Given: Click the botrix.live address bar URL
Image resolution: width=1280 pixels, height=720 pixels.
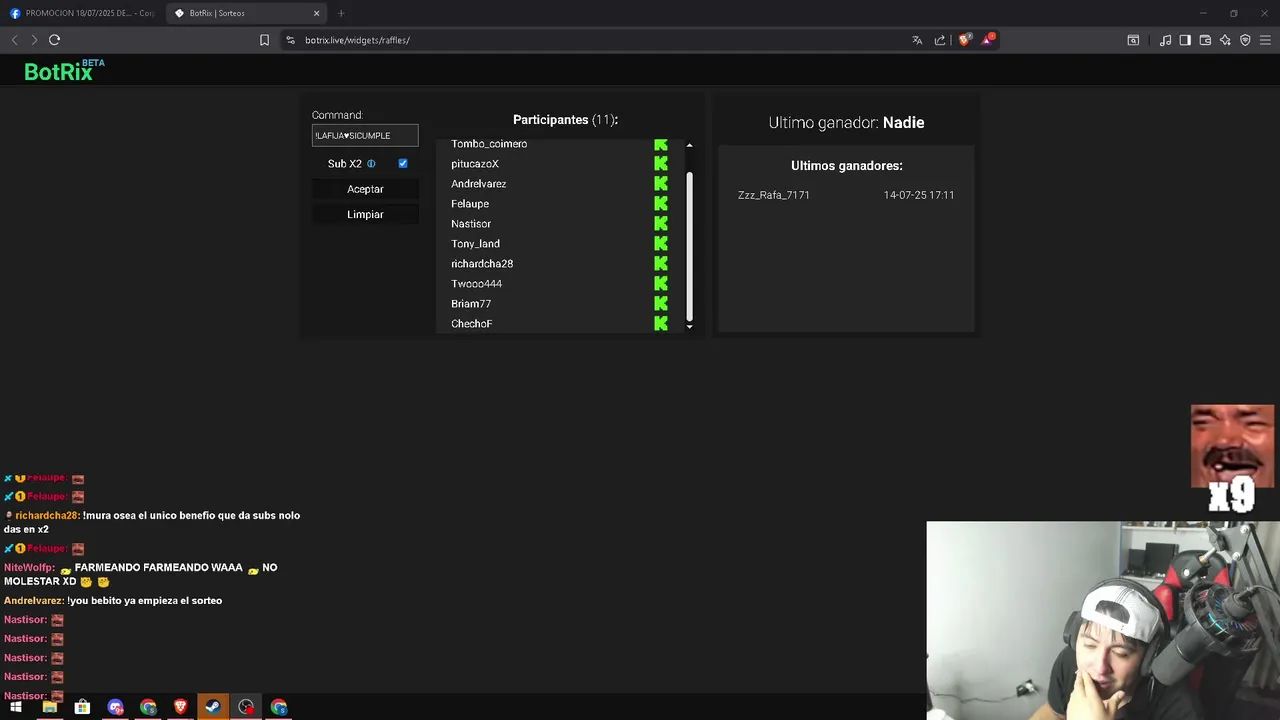Looking at the screenshot, I should 357,40.
